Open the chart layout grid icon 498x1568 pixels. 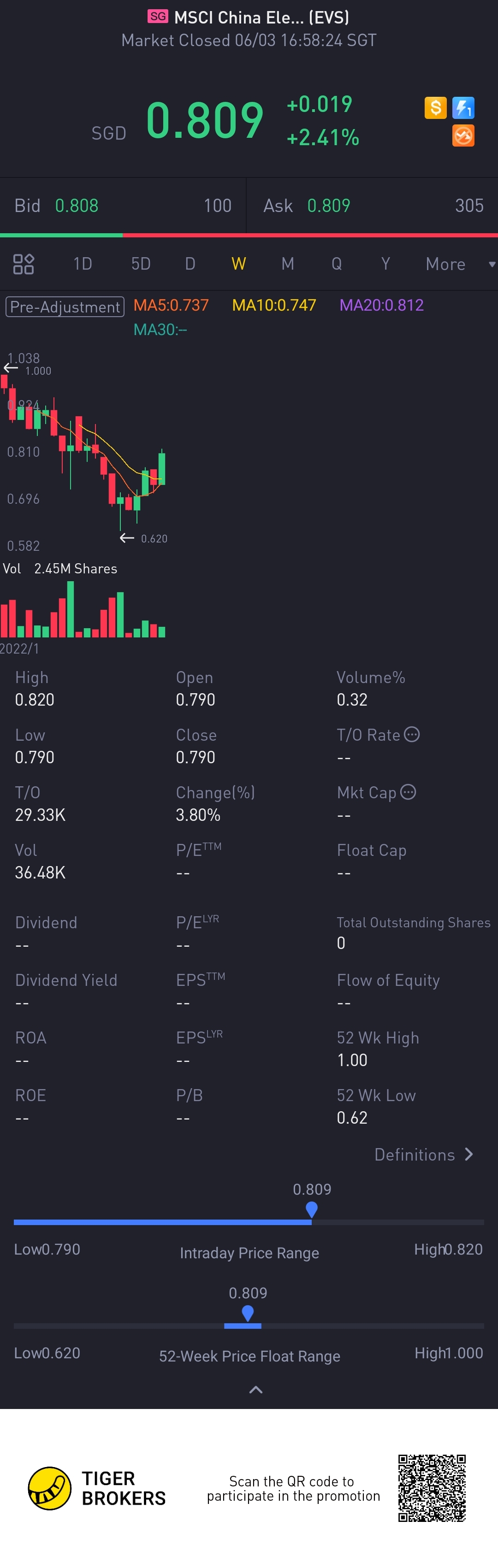pyautogui.click(x=24, y=264)
